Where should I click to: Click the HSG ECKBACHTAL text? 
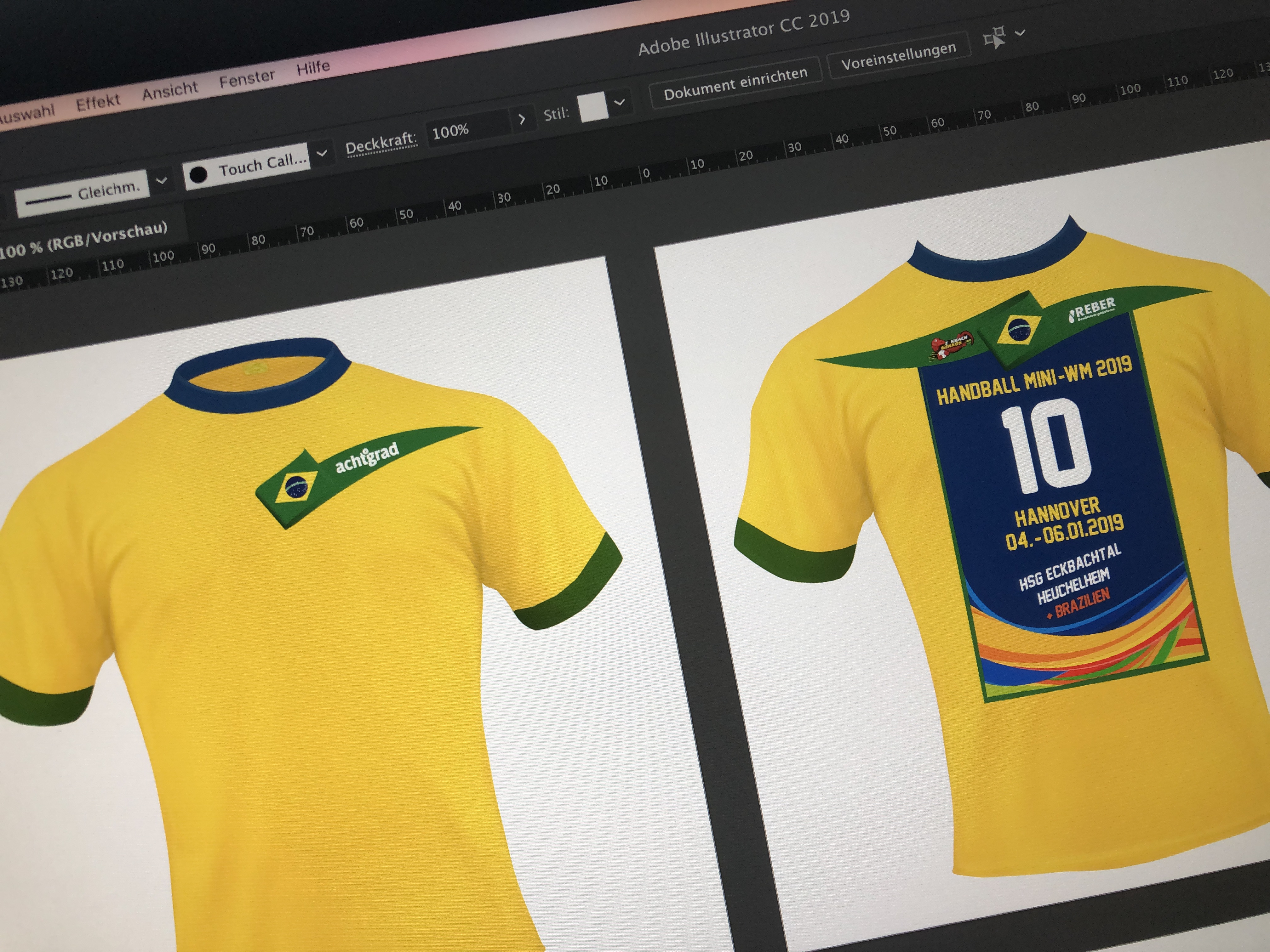(1070, 567)
